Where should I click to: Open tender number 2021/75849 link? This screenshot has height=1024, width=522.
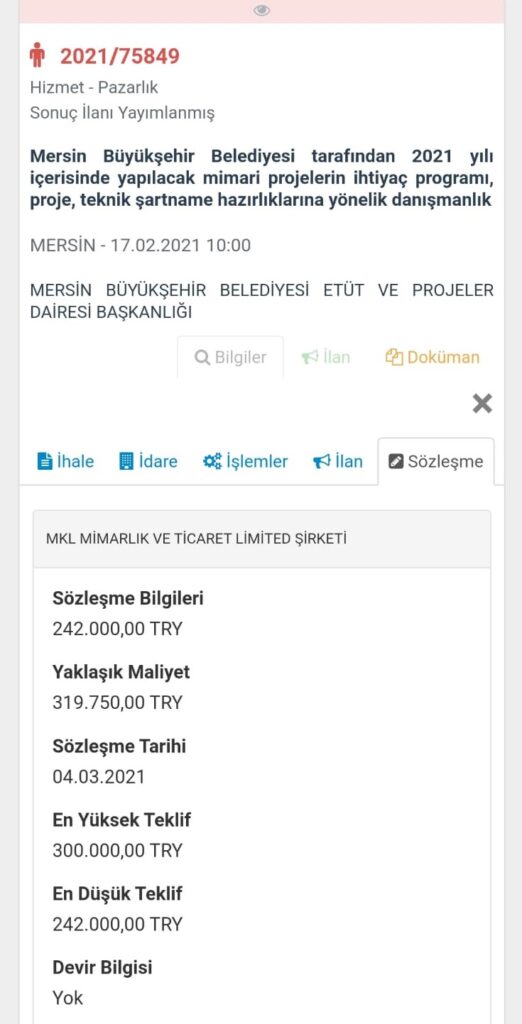(120, 56)
